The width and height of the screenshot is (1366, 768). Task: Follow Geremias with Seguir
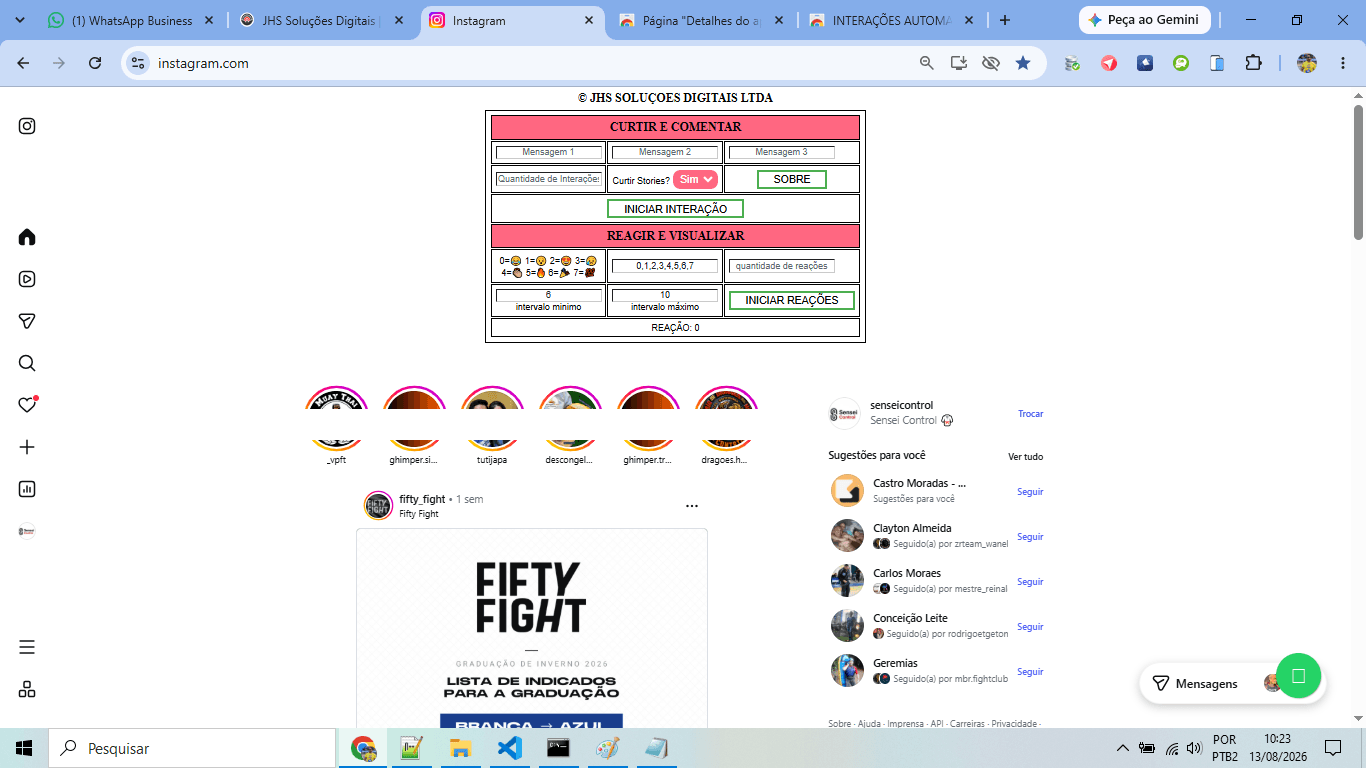1030,672
